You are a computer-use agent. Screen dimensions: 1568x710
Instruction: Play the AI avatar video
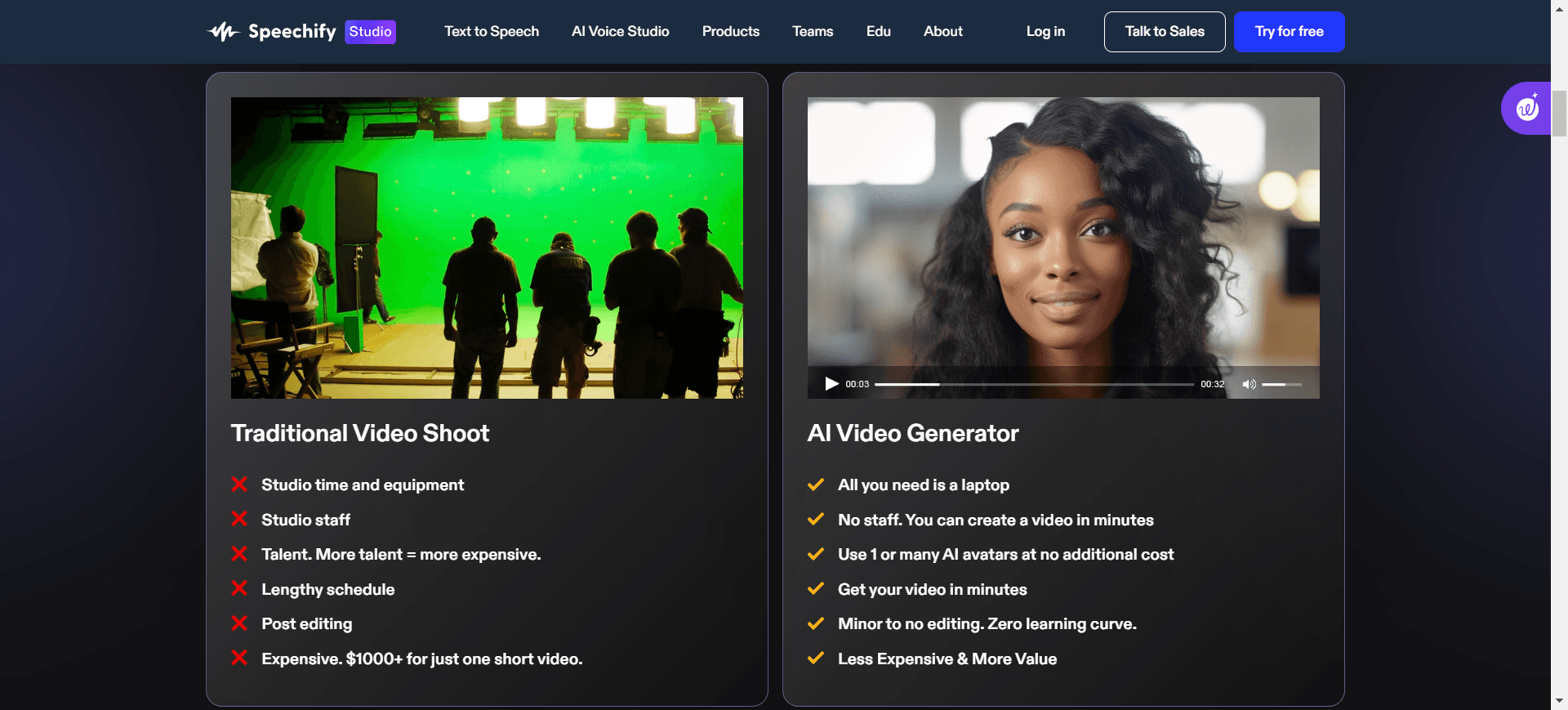(831, 384)
